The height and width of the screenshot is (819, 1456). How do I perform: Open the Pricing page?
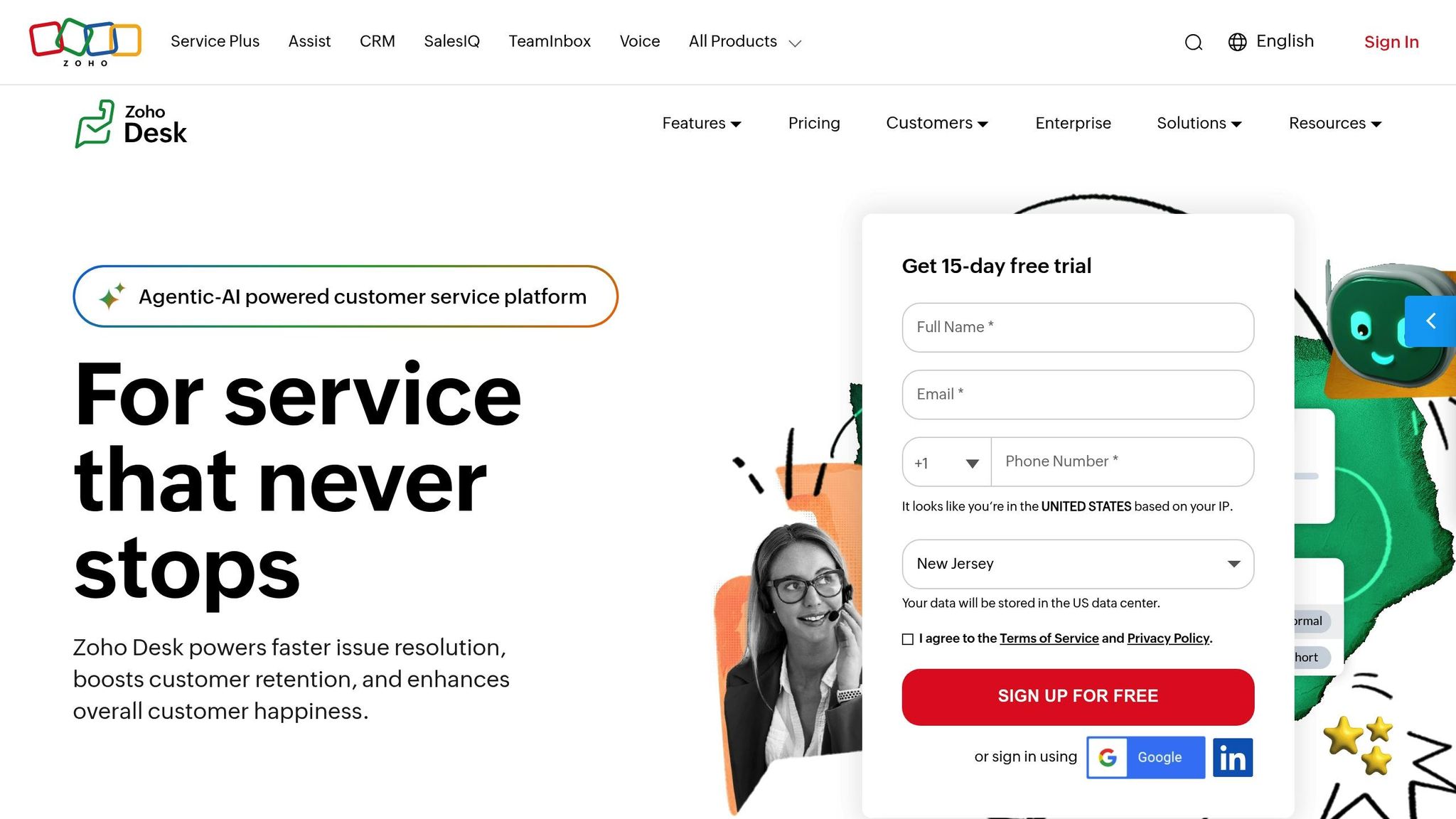(814, 123)
